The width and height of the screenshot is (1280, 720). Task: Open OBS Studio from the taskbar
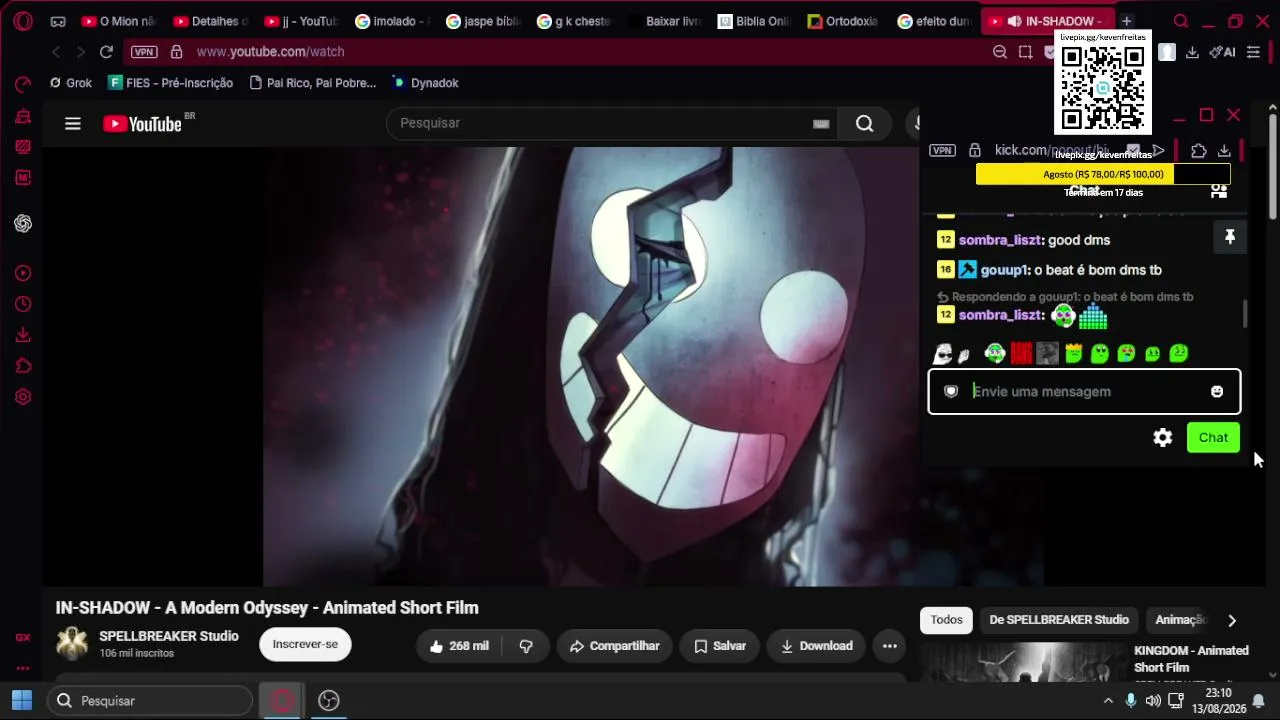point(329,701)
